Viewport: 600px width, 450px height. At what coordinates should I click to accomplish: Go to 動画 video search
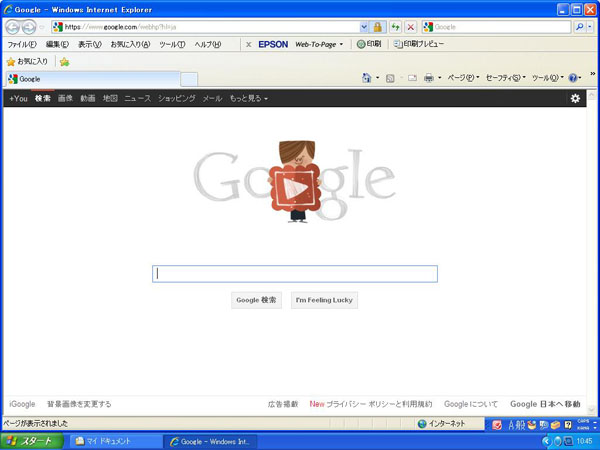coord(88,98)
